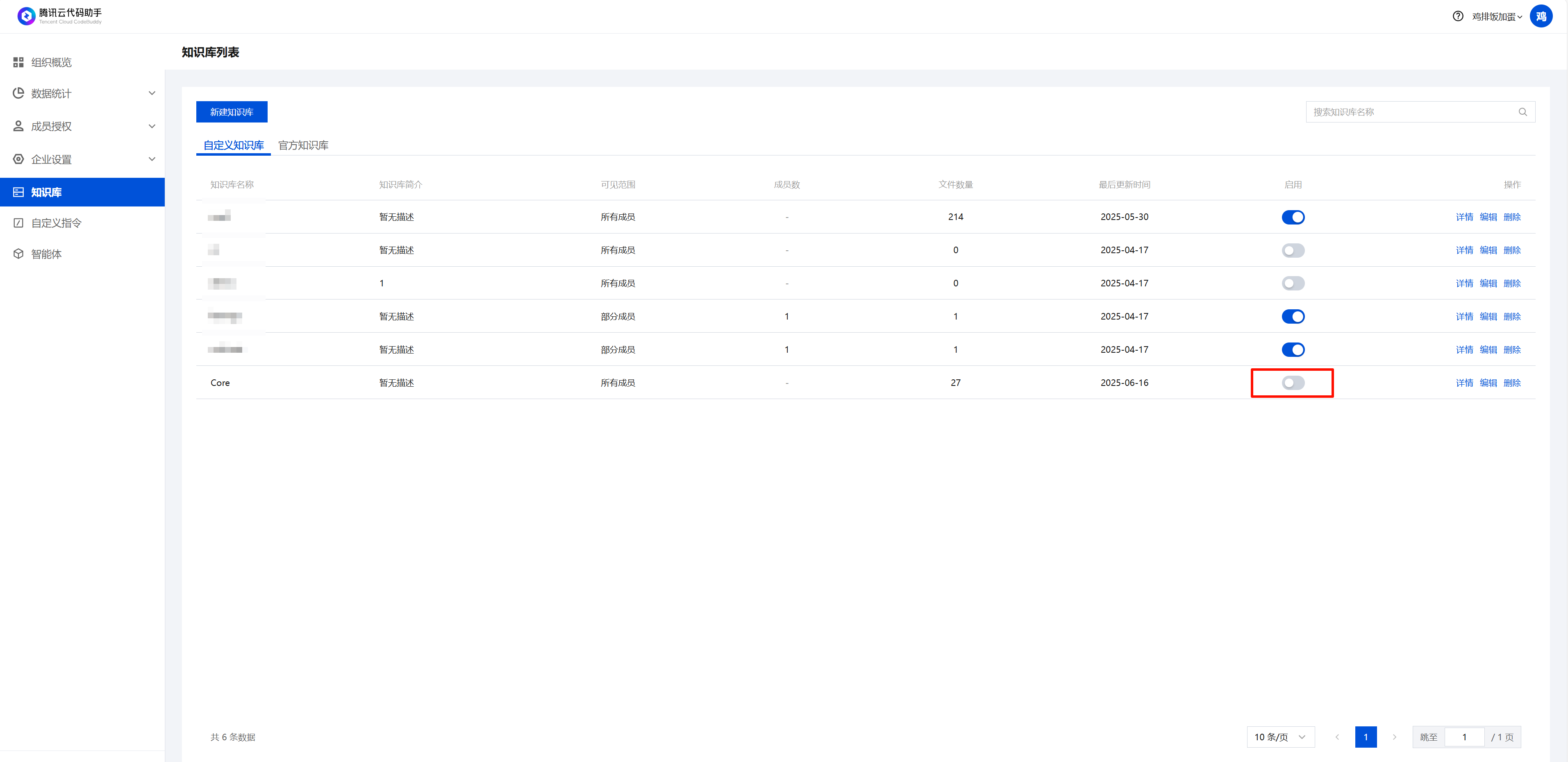Click the 智能体 cube icon
This screenshot has width=1568, height=762.
coord(18,254)
